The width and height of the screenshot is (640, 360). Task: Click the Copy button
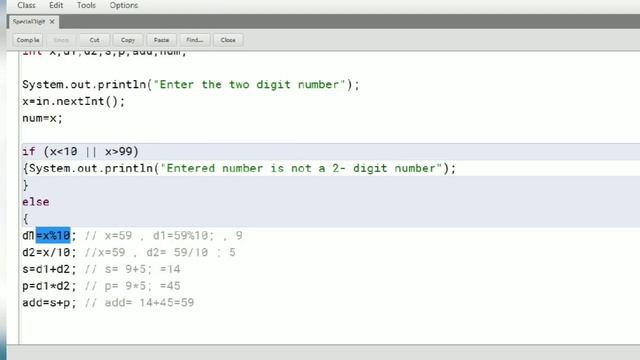(x=128, y=40)
